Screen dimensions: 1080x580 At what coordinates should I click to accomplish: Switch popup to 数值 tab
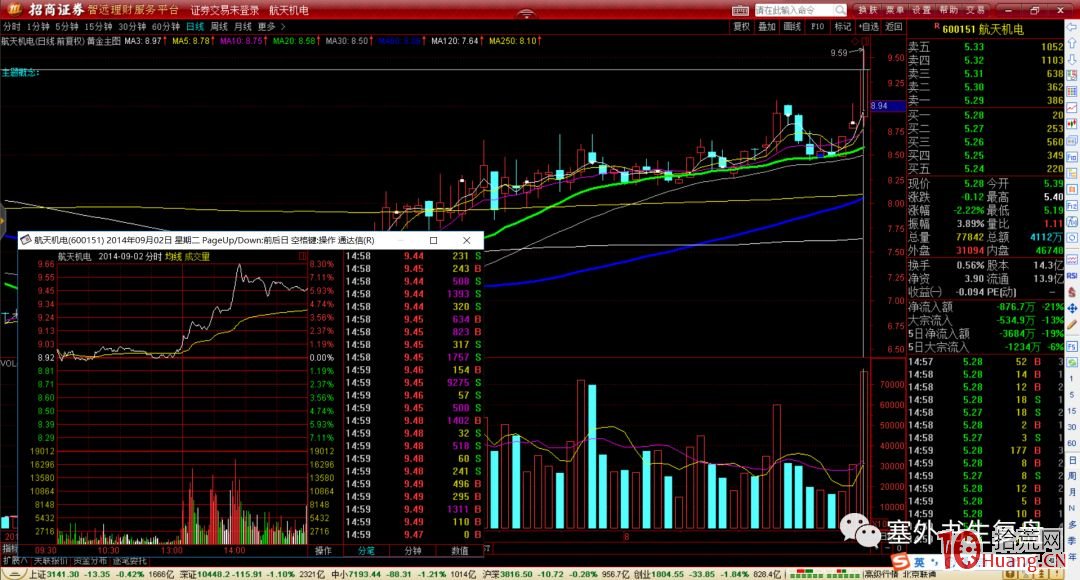460,551
